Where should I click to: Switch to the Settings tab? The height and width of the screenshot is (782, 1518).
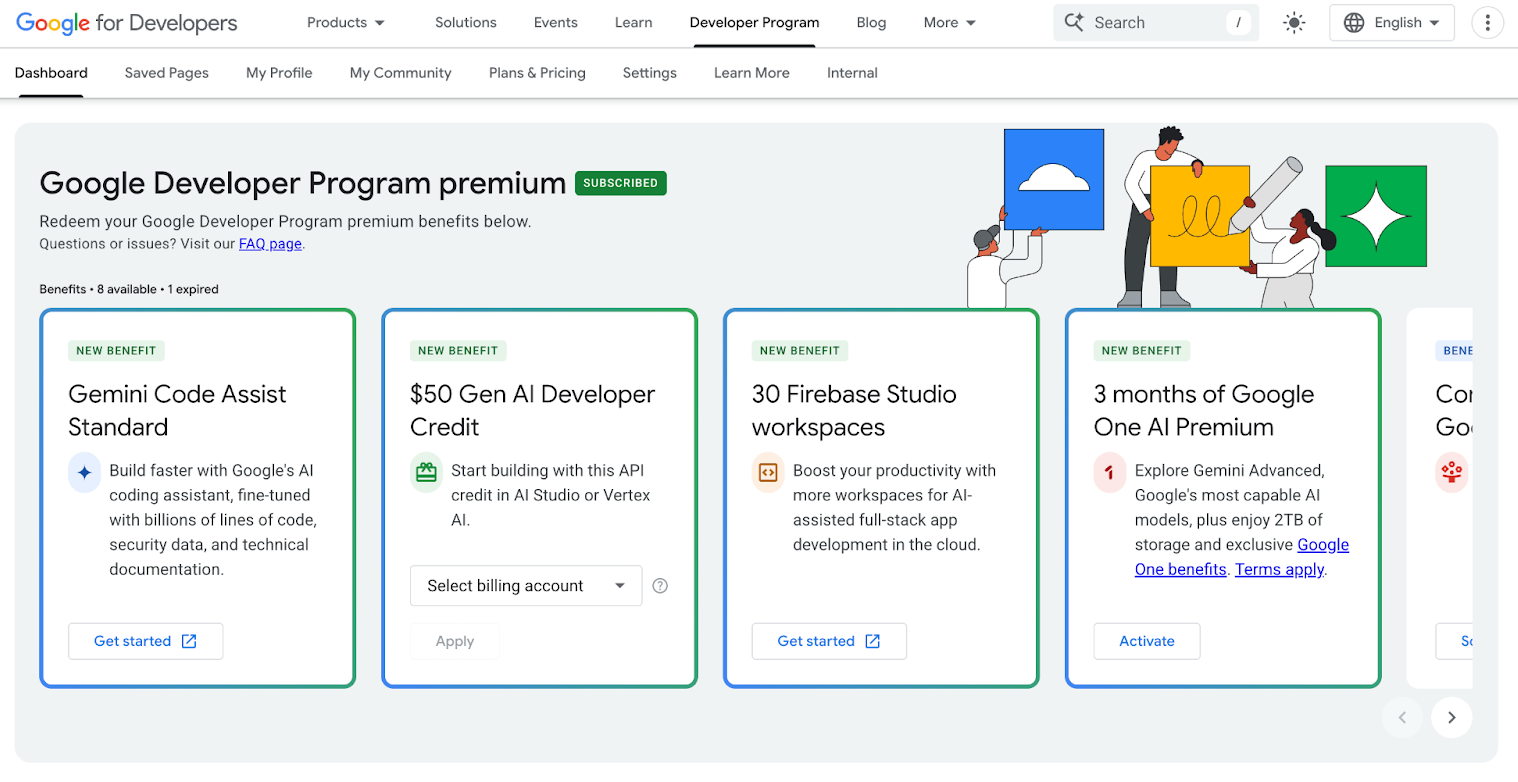[x=650, y=73]
